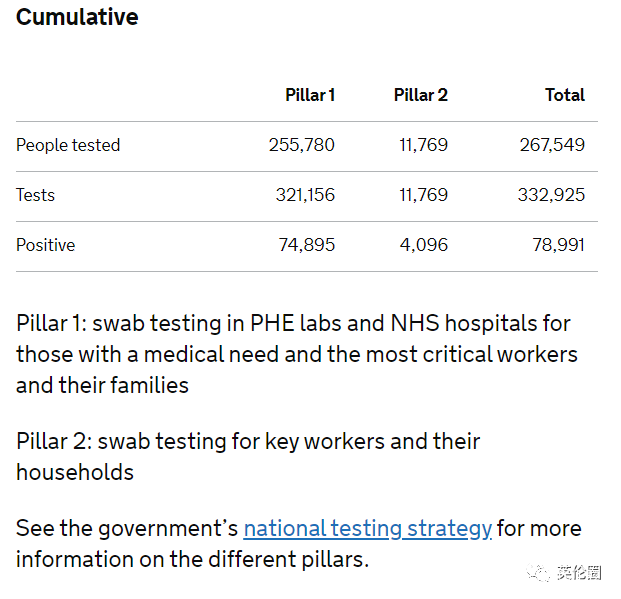Select the Pillar 2 column header
Image resolution: width=621 pixels, height=599 pixels.
(x=420, y=95)
